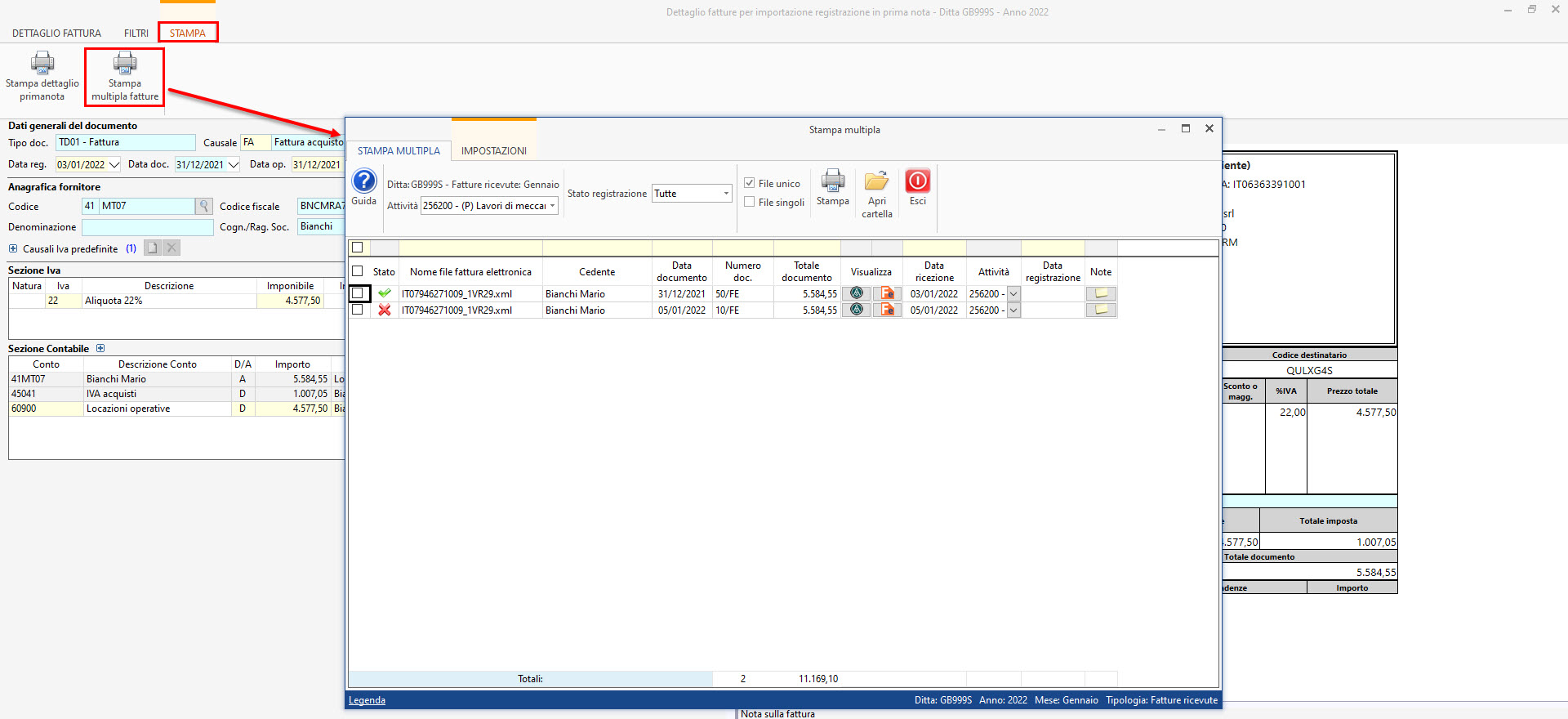This screenshot has width=1568, height=719.
Task: Open note icon for invoice 10/FE
Action: [x=1101, y=310]
